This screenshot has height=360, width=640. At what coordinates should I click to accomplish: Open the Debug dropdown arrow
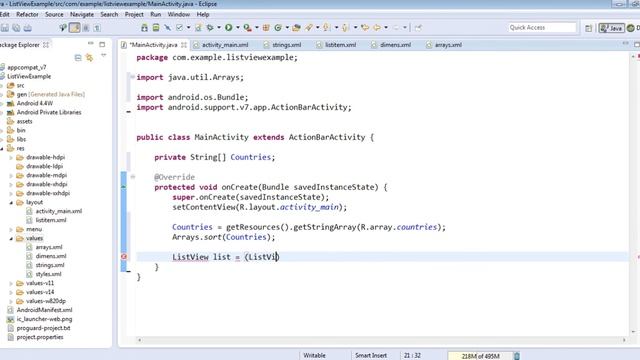(x=219, y=28)
